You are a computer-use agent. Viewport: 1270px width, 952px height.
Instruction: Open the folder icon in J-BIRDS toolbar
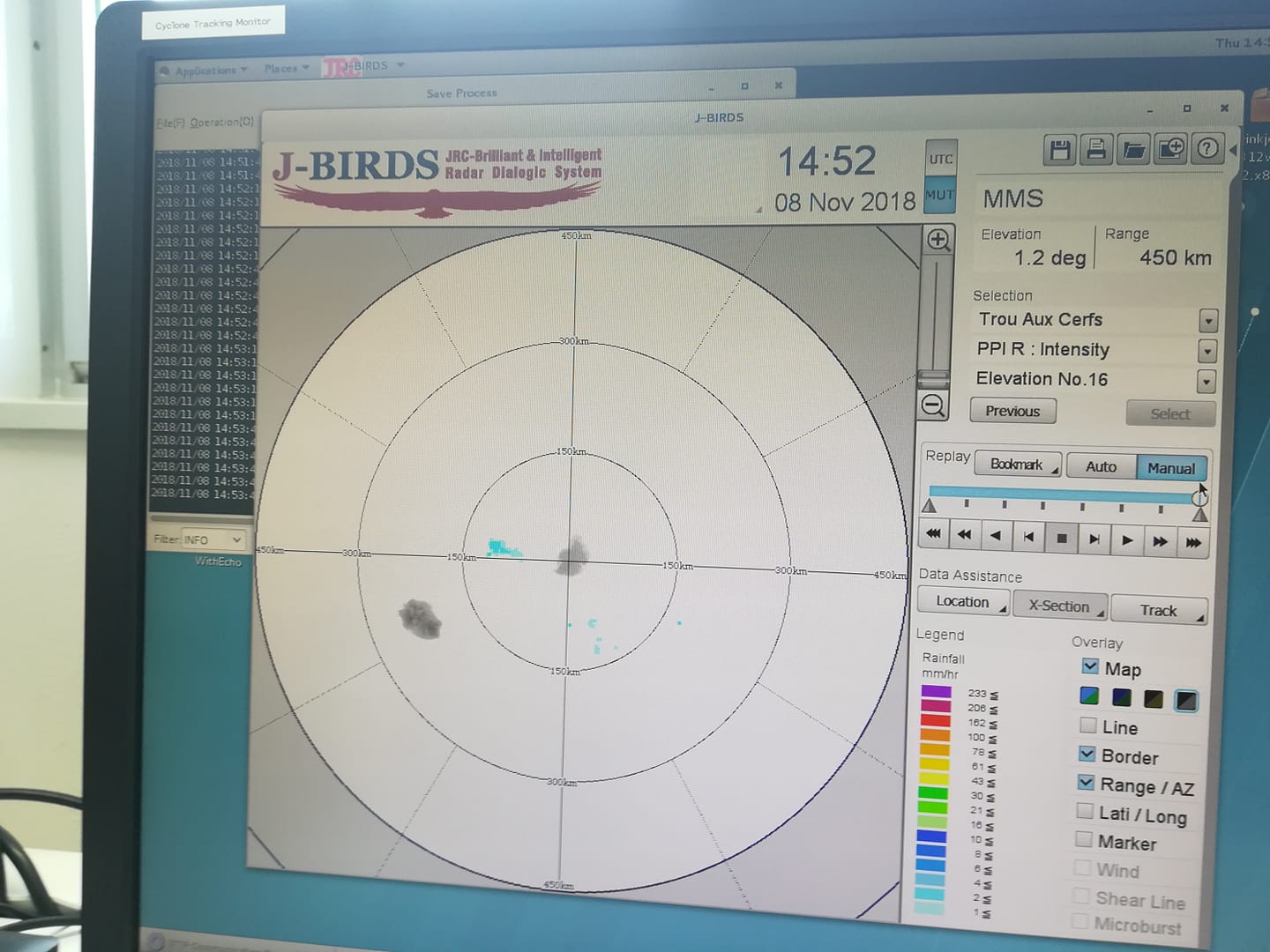pos(1133,150)
